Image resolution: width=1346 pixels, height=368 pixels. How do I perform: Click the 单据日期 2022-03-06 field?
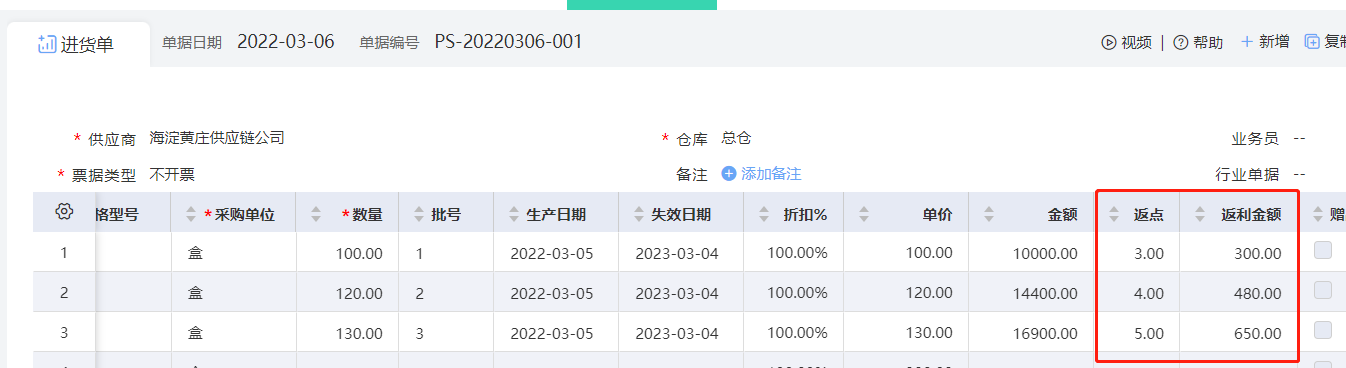click(285, 42)
